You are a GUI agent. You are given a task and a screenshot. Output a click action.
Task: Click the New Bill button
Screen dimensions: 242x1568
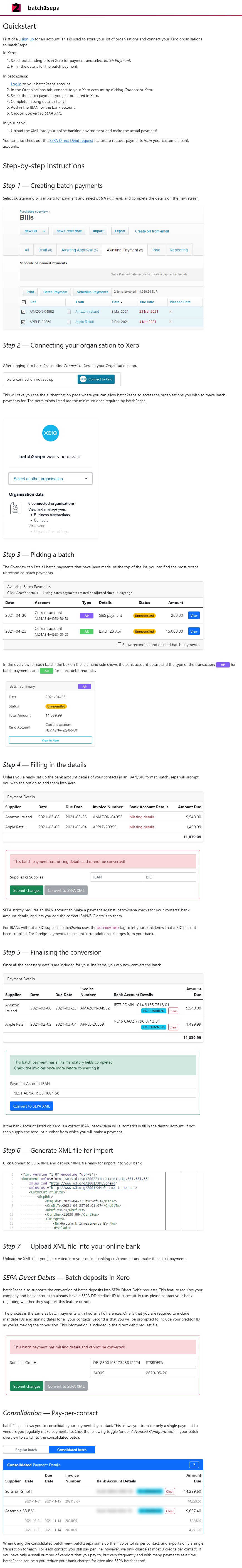pos(30,231)
